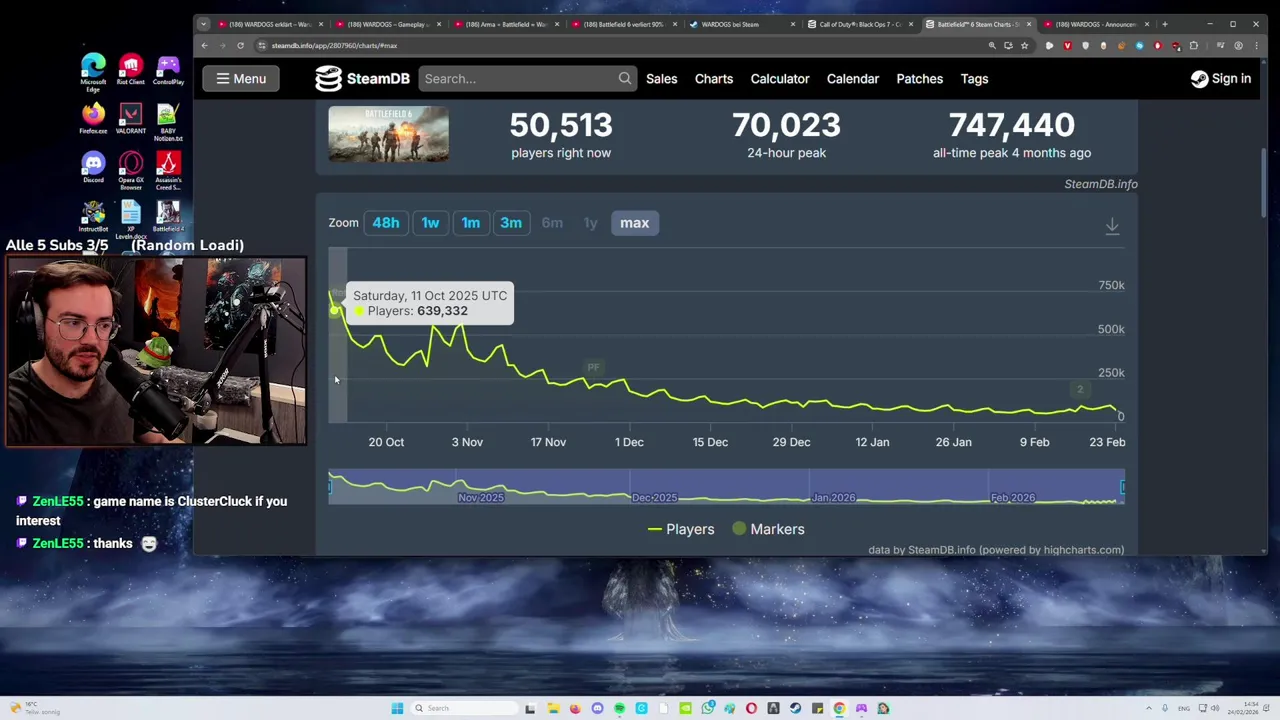Screen dimensions: 1280x720
Task: Show hidden system tray icons chevron
Action: point(1148,708)
